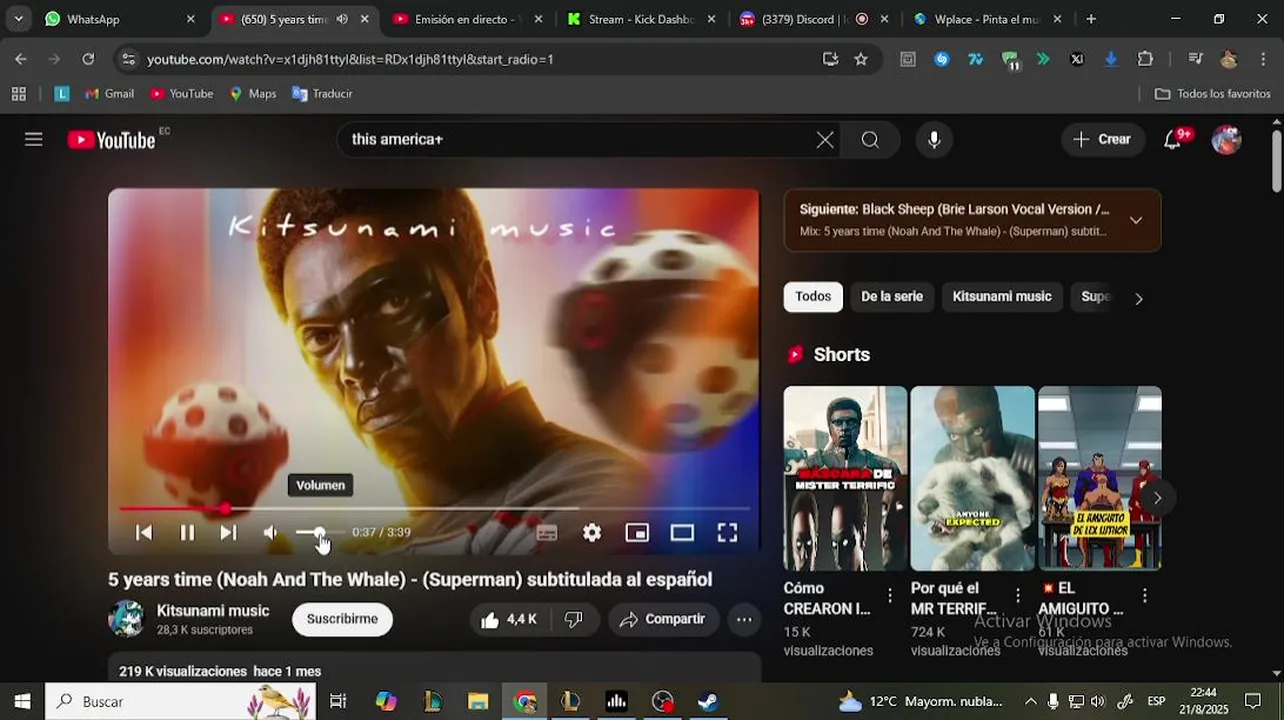Select the De la serie chip
The width and height of the screenshot is (1284, 720).
tap(892, 297)
